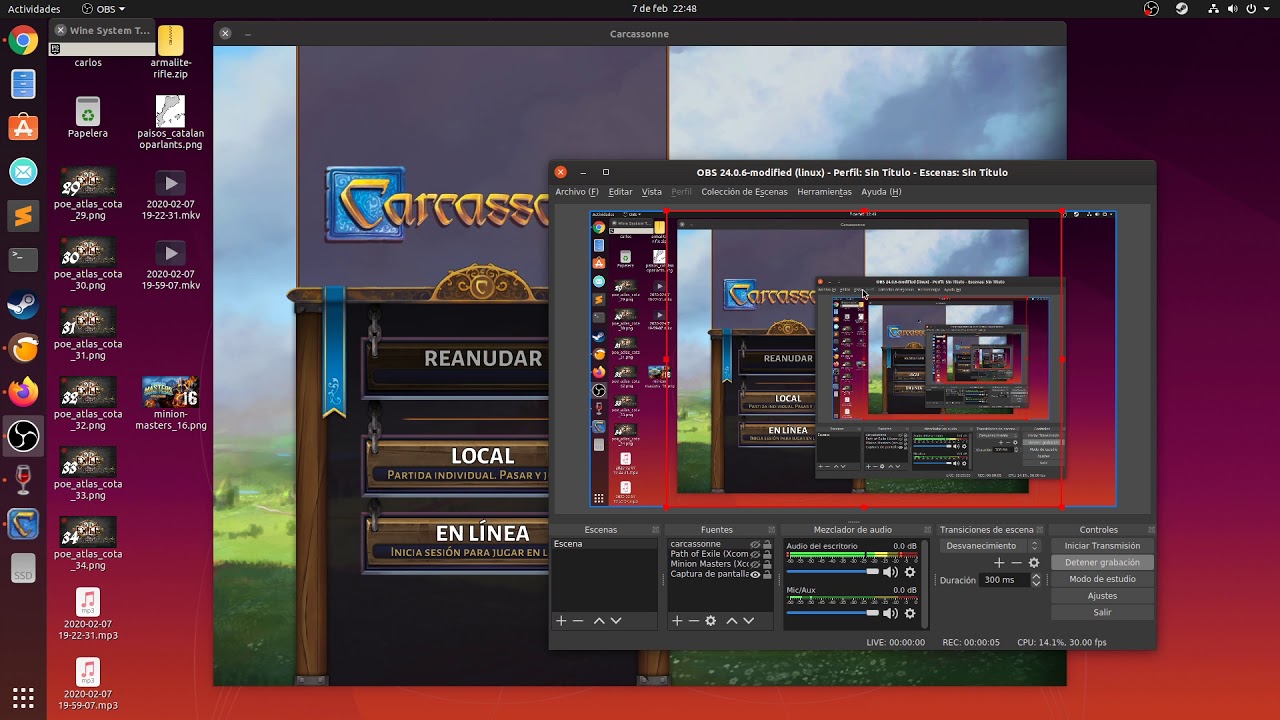Screen dimensions: 1280x720
Task: Toggle visibility of Minion Masters source
Action: (755, 565)
